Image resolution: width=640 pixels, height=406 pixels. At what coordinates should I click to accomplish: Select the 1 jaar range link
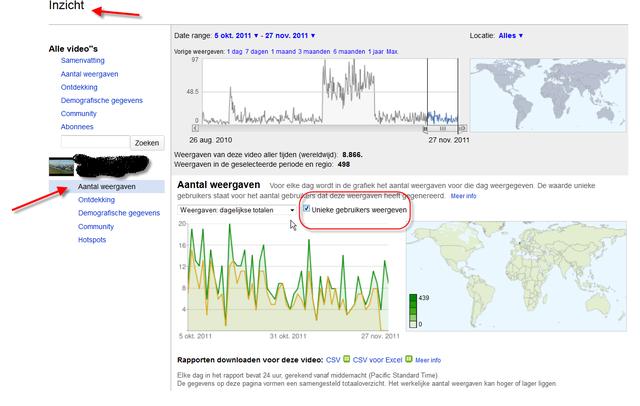click(376, 51)
